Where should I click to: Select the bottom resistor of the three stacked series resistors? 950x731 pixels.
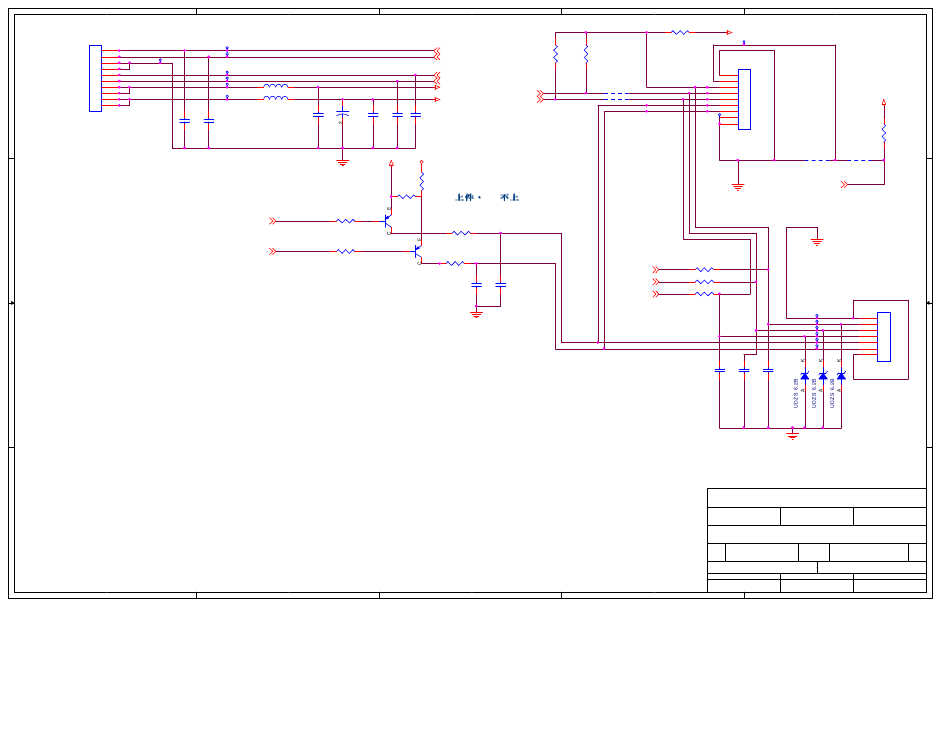click(704, 294)
